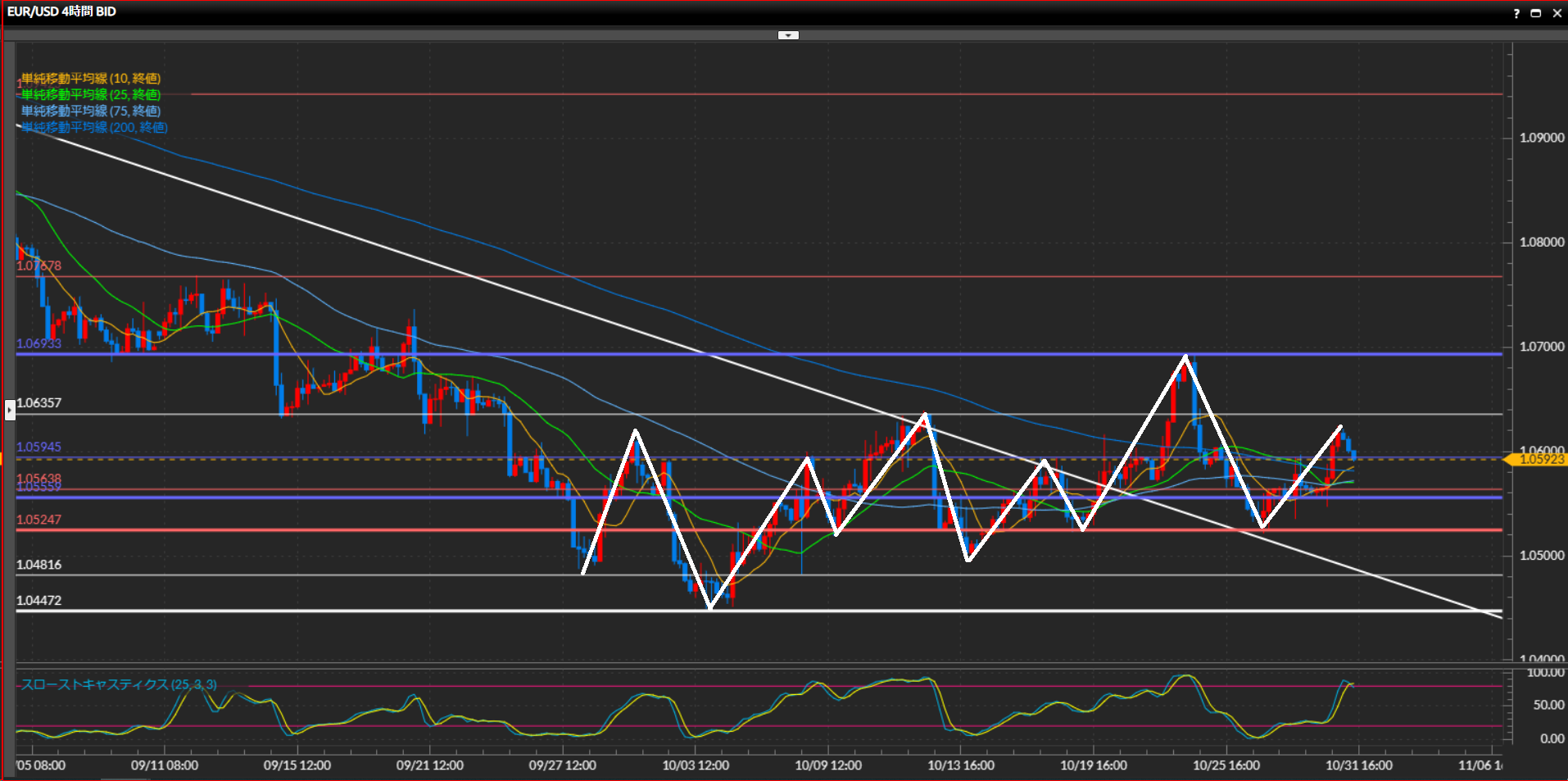This screenshot has width=1568, height=781.
Task: Select the 200-period moving average label
Action: [x=94, y=127]
